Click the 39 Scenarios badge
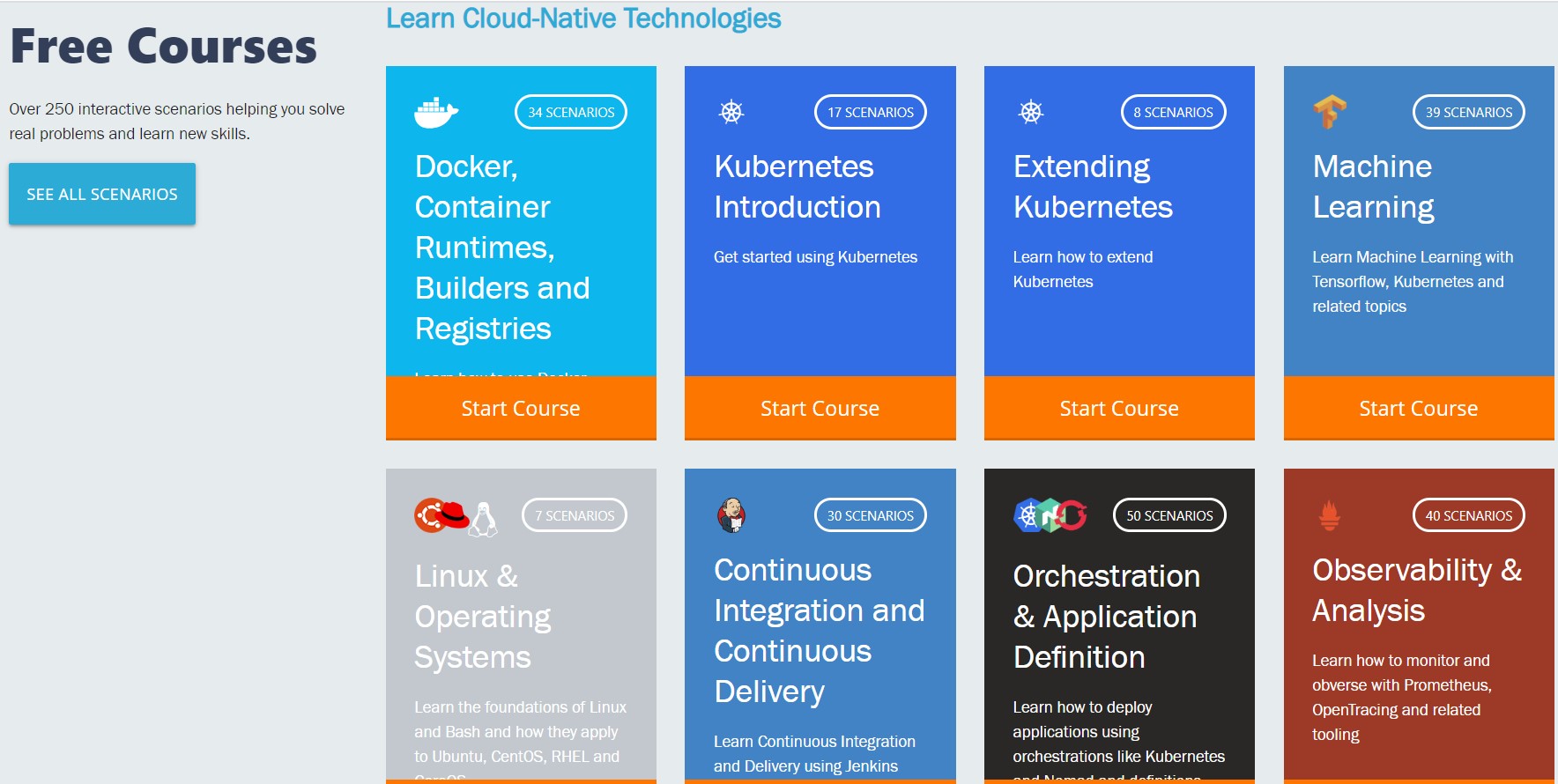This screenshot has height=784, width=1558. click(x=1469, y=112)
